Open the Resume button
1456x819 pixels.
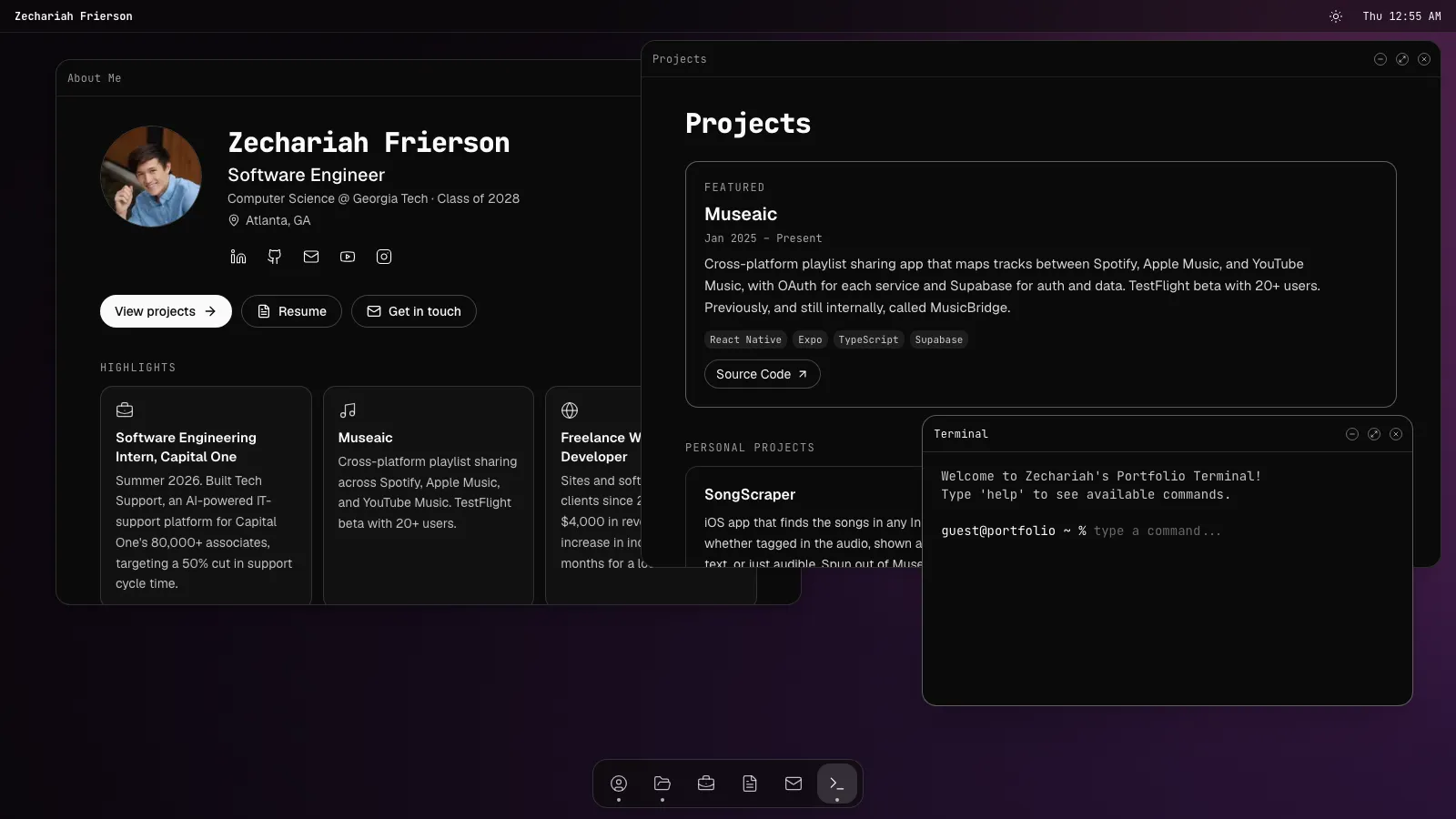coord(291,311)
